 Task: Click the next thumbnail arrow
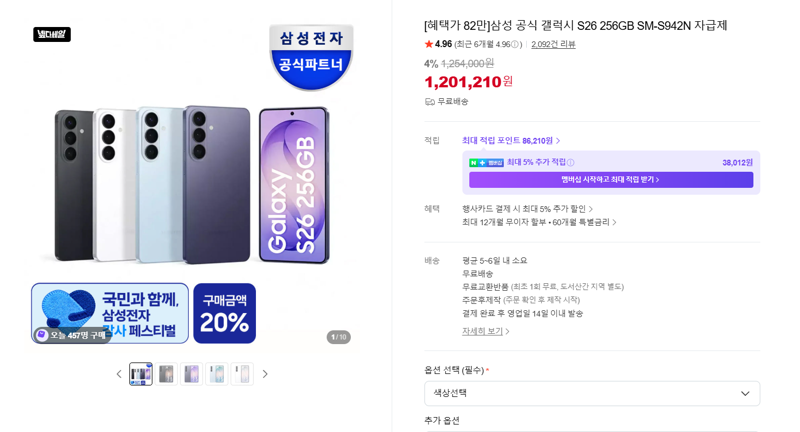click(265, 374)
